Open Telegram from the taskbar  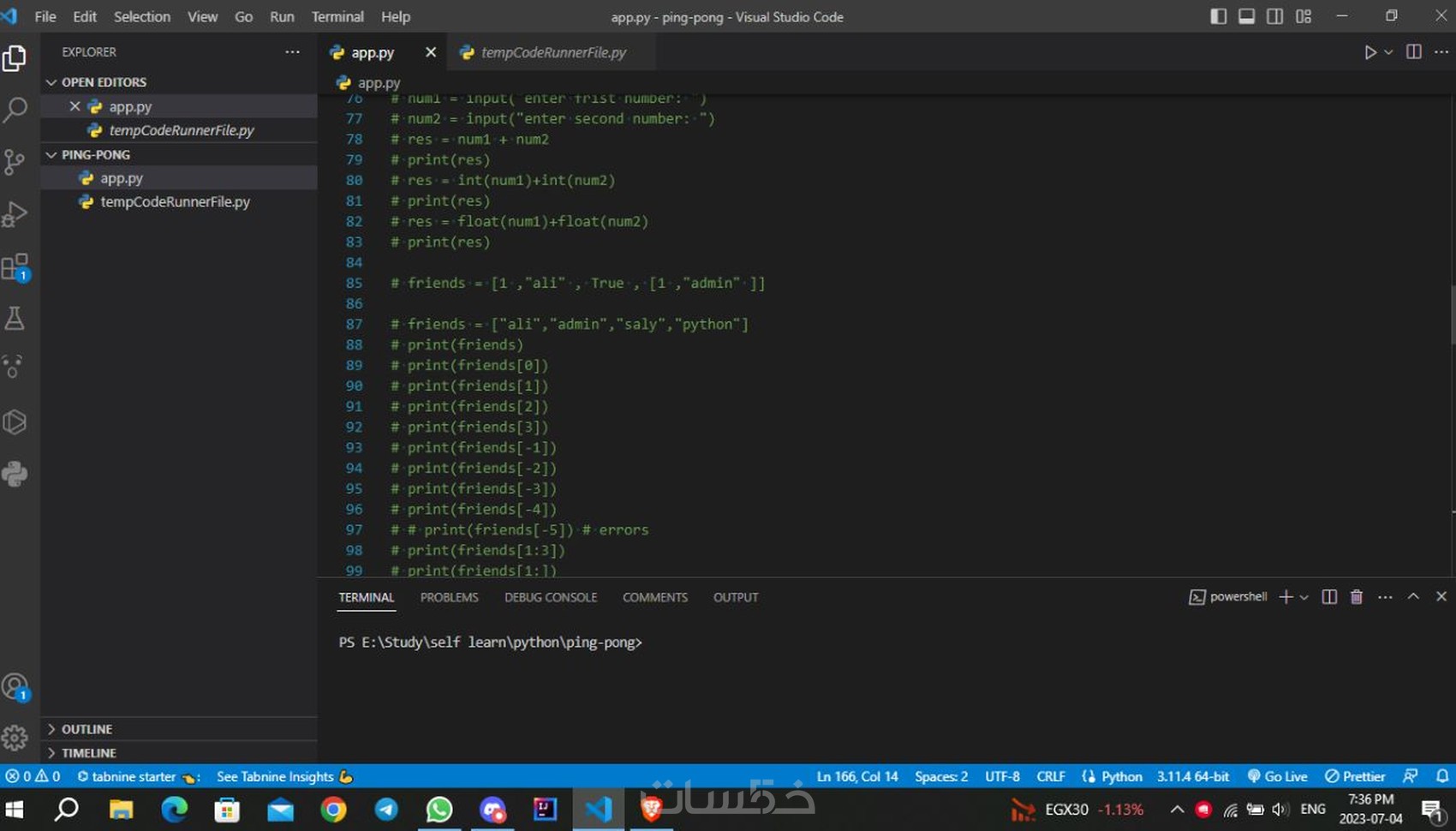(386, 810)
